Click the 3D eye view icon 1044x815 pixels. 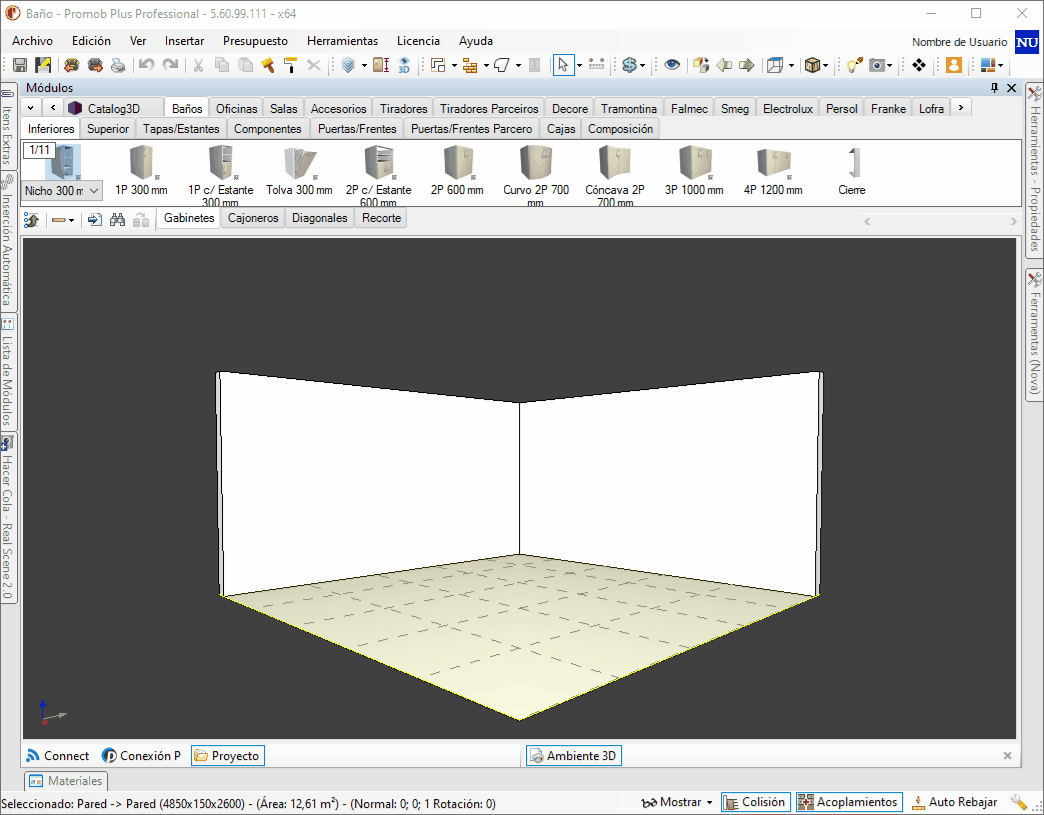404,65
